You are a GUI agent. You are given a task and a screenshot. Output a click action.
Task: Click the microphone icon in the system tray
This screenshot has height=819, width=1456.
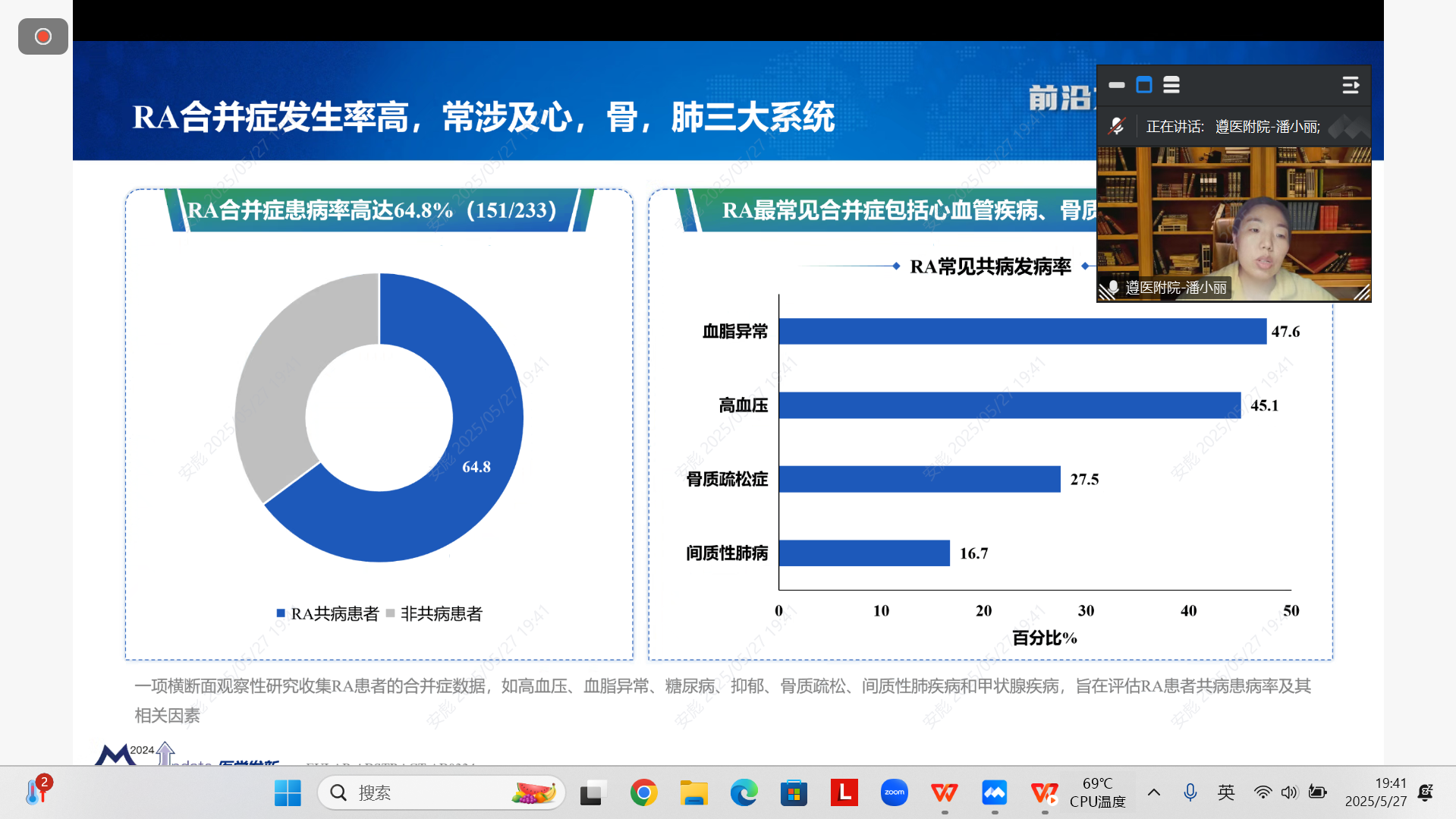(1190, 792)
